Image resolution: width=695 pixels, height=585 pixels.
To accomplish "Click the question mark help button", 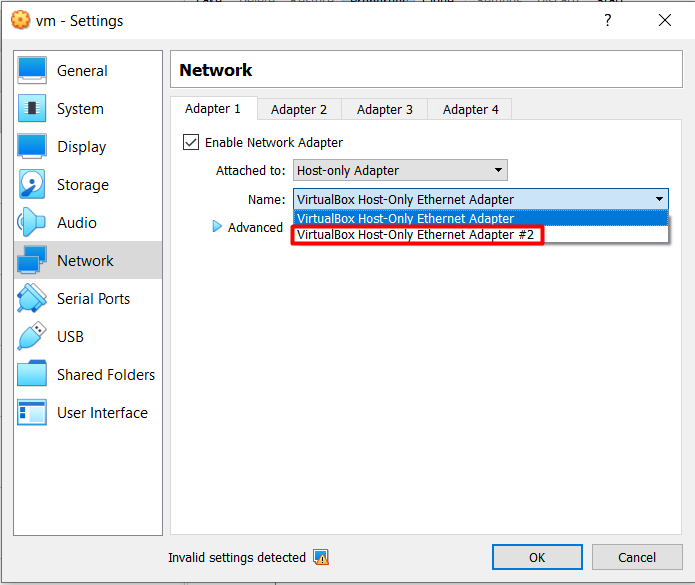I will coord(608,20).
